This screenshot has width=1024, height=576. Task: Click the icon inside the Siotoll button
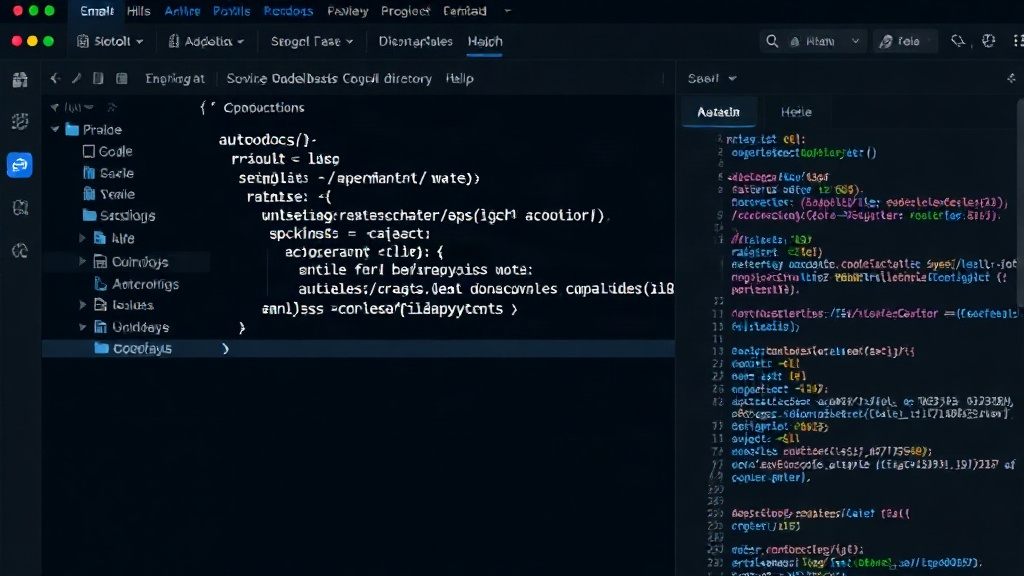pos(83,41)
